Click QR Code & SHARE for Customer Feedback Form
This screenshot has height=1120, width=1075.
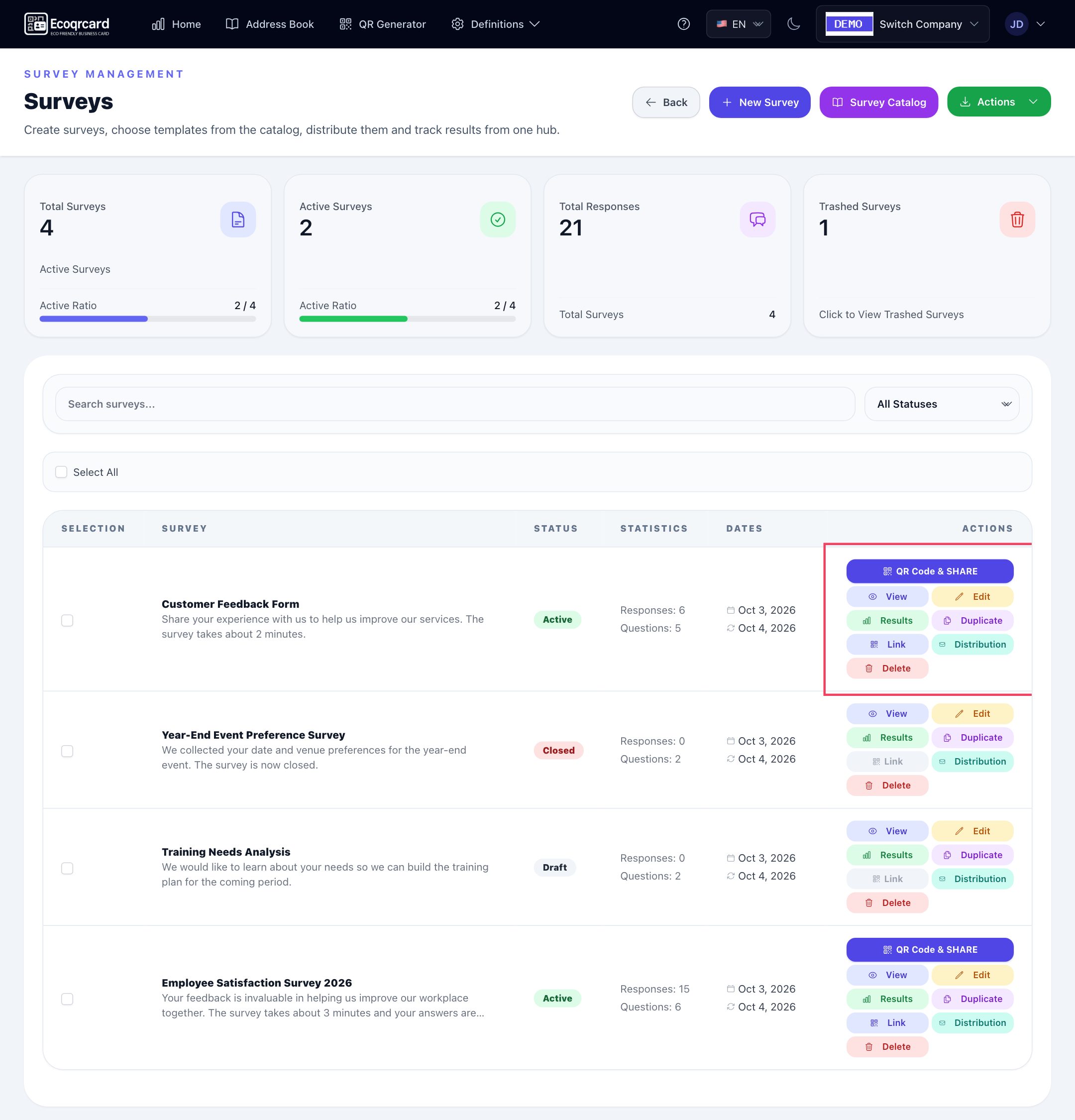pyautogui.click(x=929, y=571)
